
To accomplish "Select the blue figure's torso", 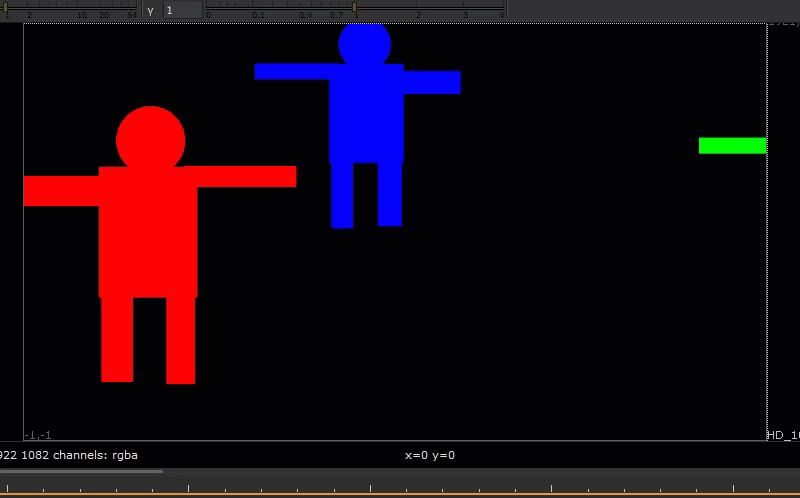I will [366, 113].
